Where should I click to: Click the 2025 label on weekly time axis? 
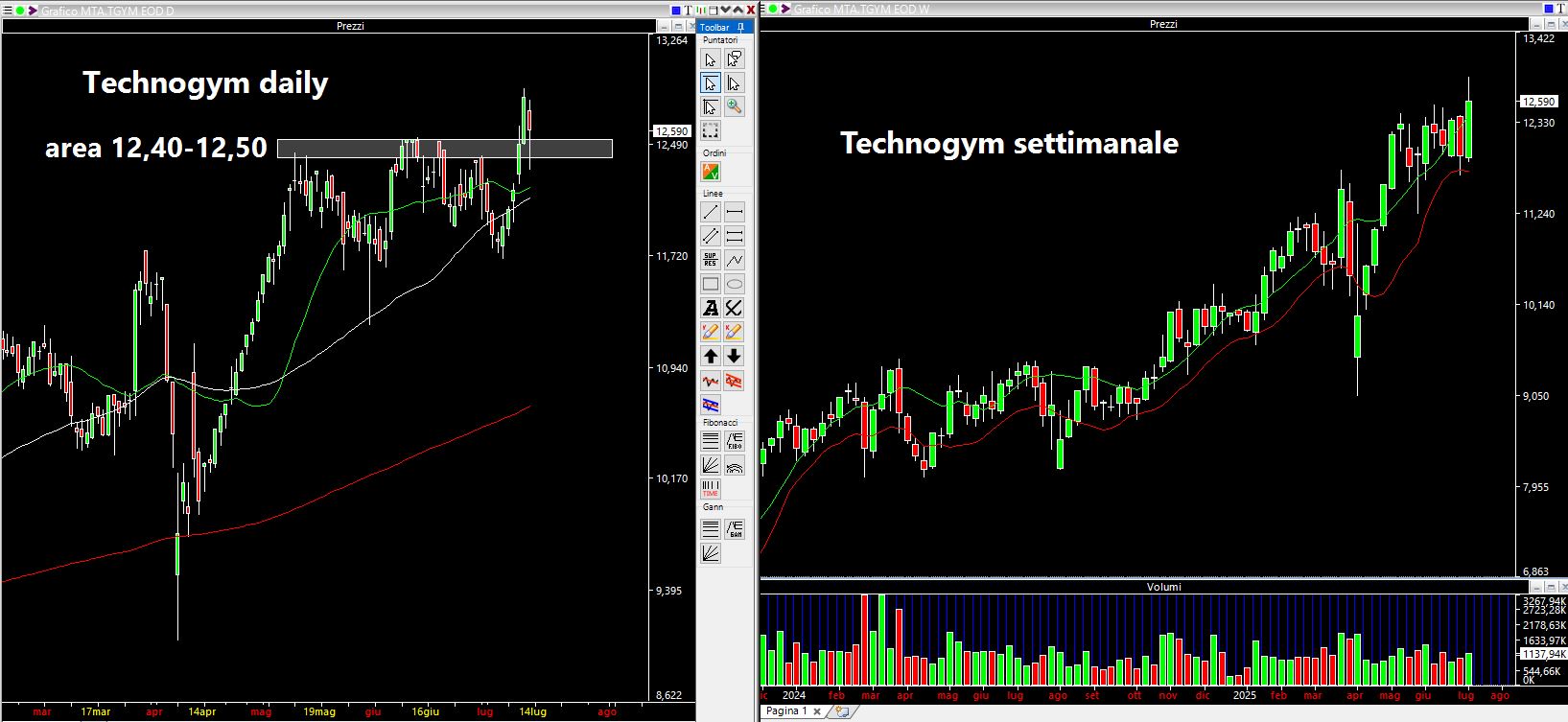click(x=1244, y=695)
